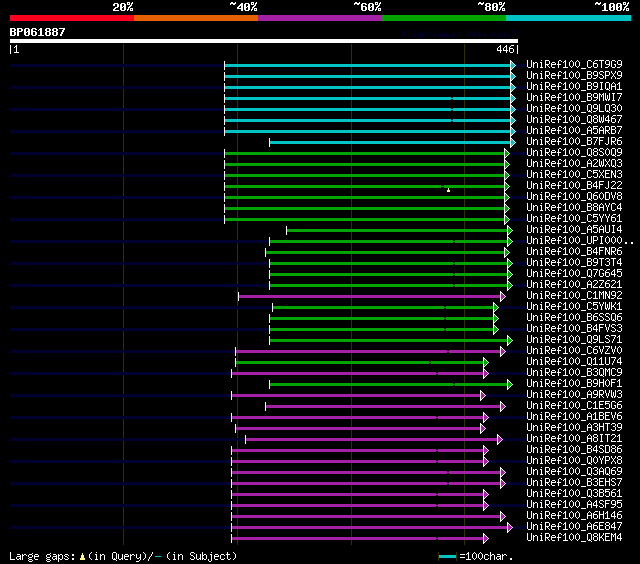Click the UniRef100_C6T9G9 label

point(574,64)
